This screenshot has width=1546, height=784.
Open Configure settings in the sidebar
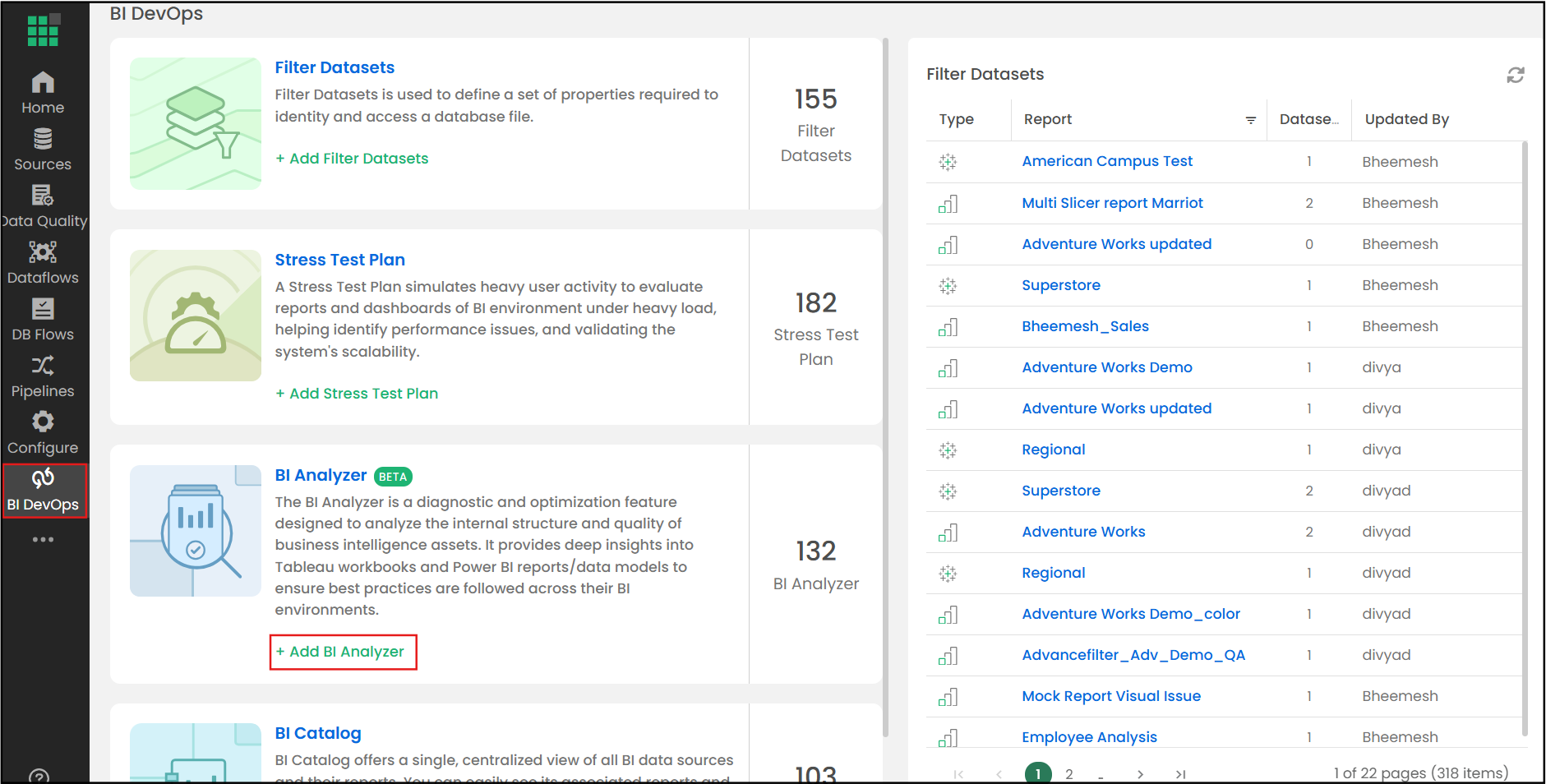pos(43,432)
